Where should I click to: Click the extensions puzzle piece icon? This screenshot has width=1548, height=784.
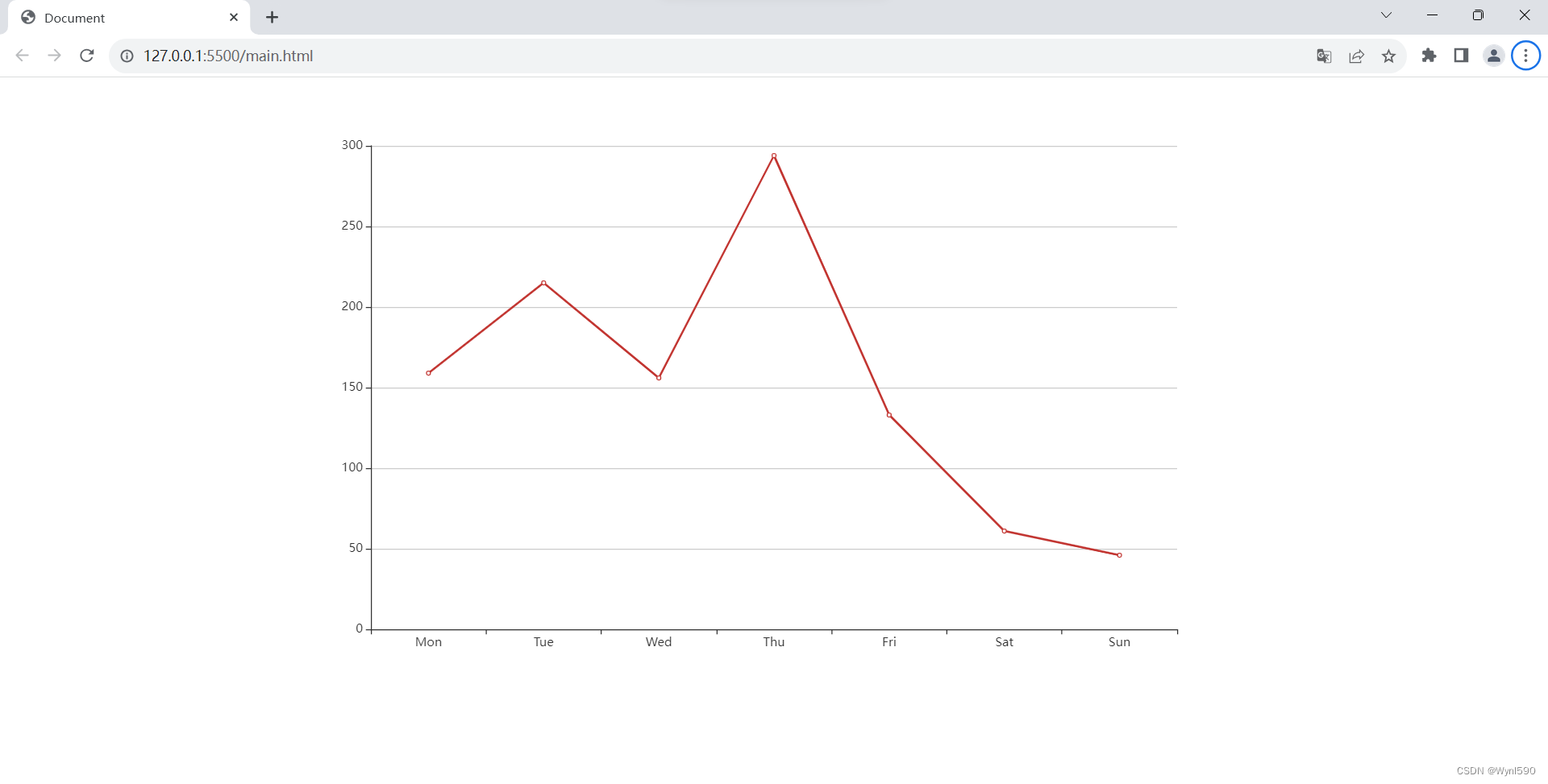coord(1429,56)
